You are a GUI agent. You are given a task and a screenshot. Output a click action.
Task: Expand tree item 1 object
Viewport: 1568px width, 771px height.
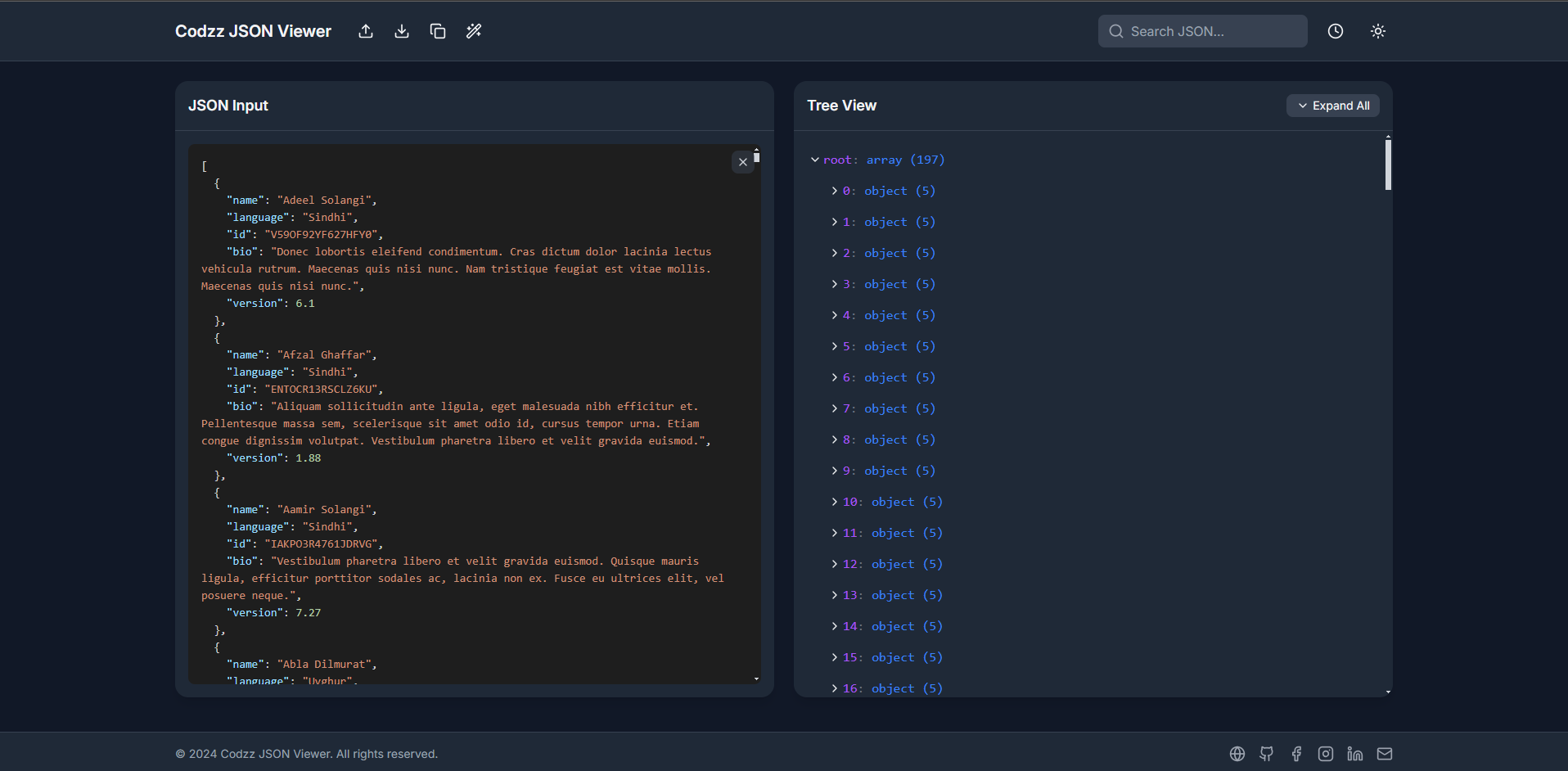(x=835, y=222)
